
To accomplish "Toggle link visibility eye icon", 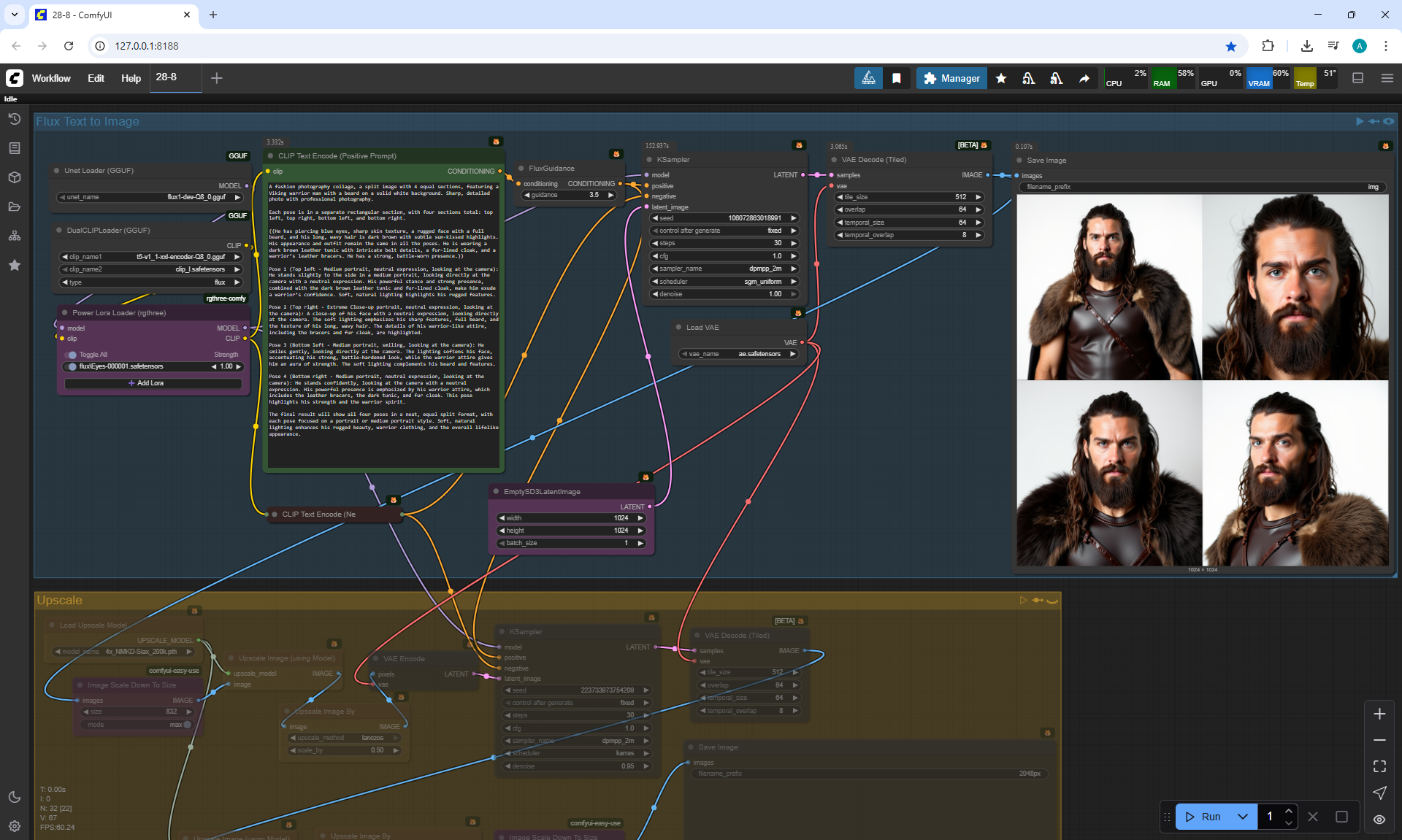I will pyautogui.click(x=1379, y=819).
